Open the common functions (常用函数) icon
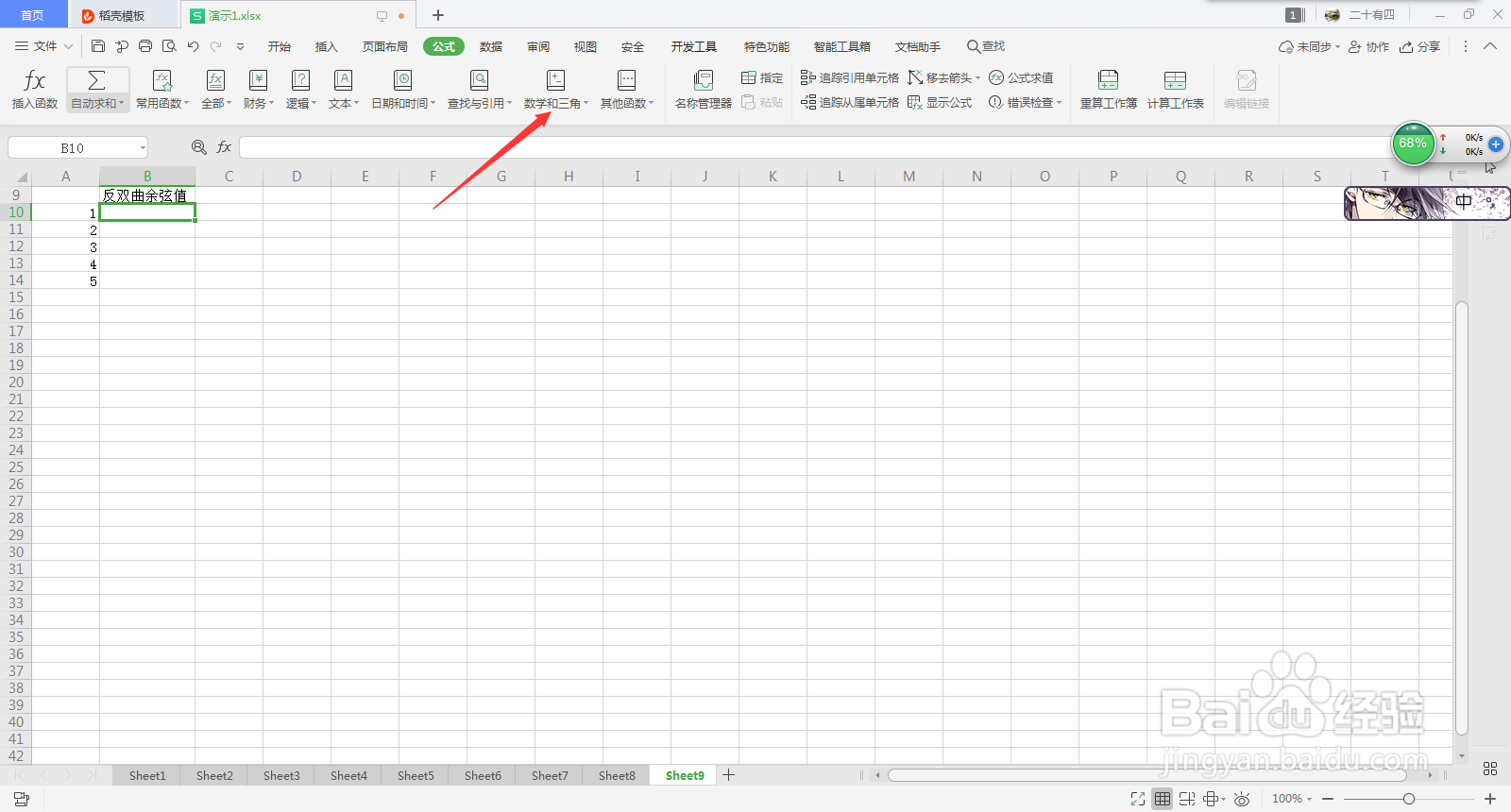Image resolution: width=1511 pixels, height=812 pixels. [162, 80]
